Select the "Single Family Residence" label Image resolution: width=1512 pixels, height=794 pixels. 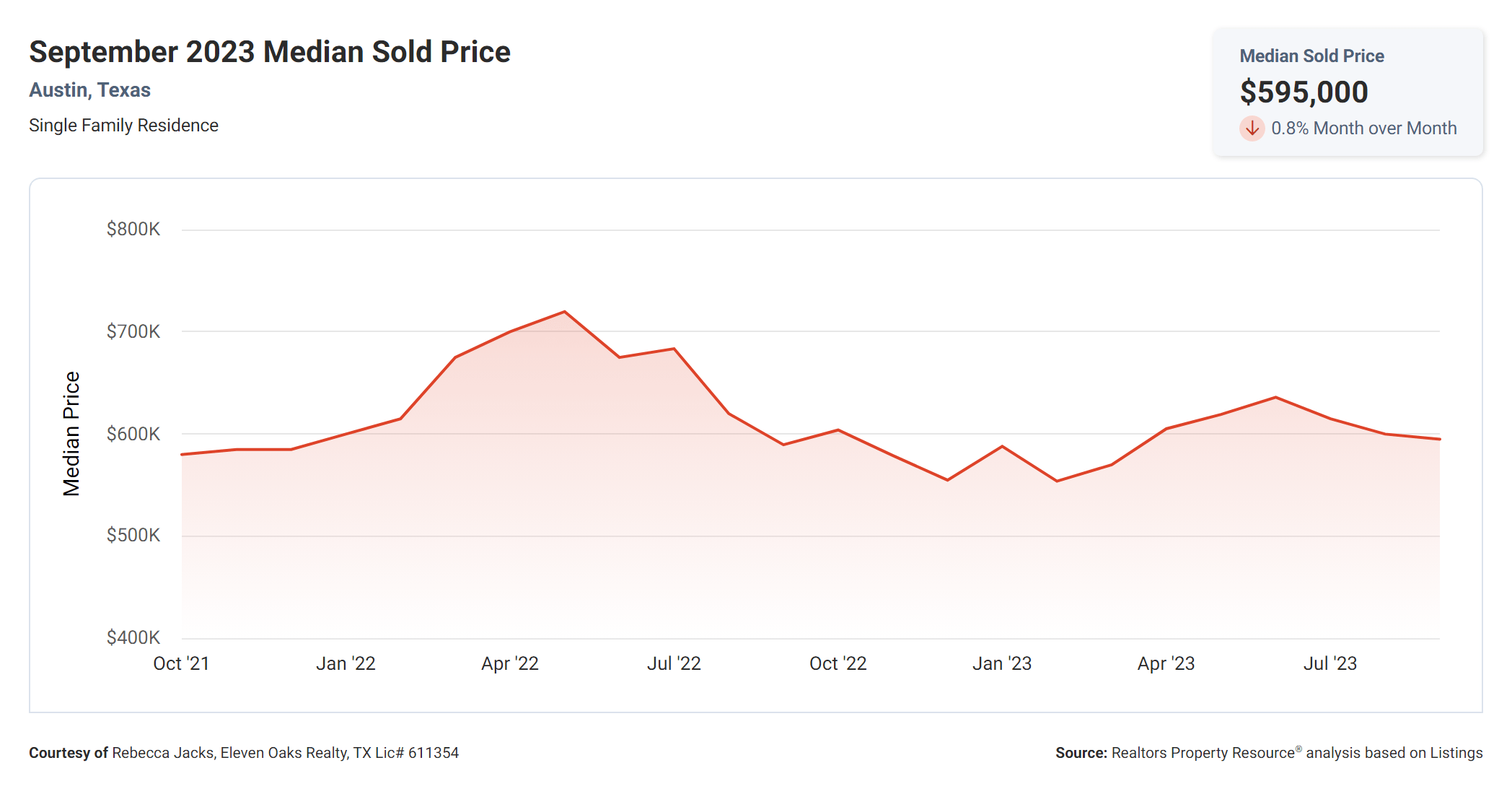[123, 126]
